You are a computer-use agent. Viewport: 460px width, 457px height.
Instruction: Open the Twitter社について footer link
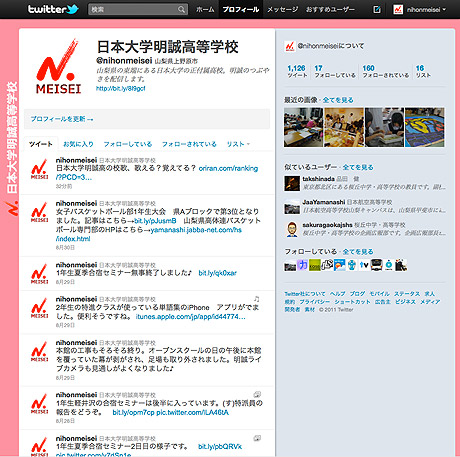tap(305, 294)
